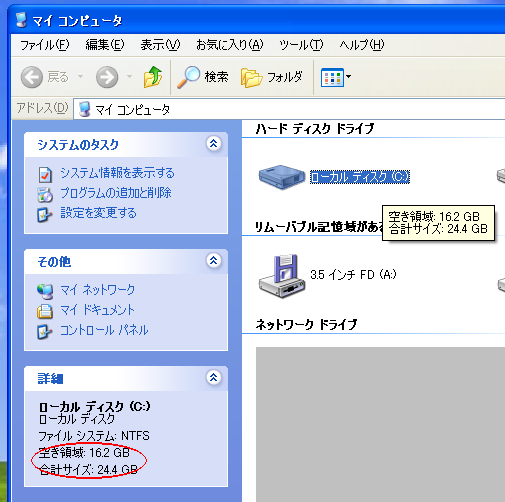Image resolution: width=505 pixels, height=502 pixels.
Task: Select 3.5 インチ FD (A:) label
Action: coord(353,275)
